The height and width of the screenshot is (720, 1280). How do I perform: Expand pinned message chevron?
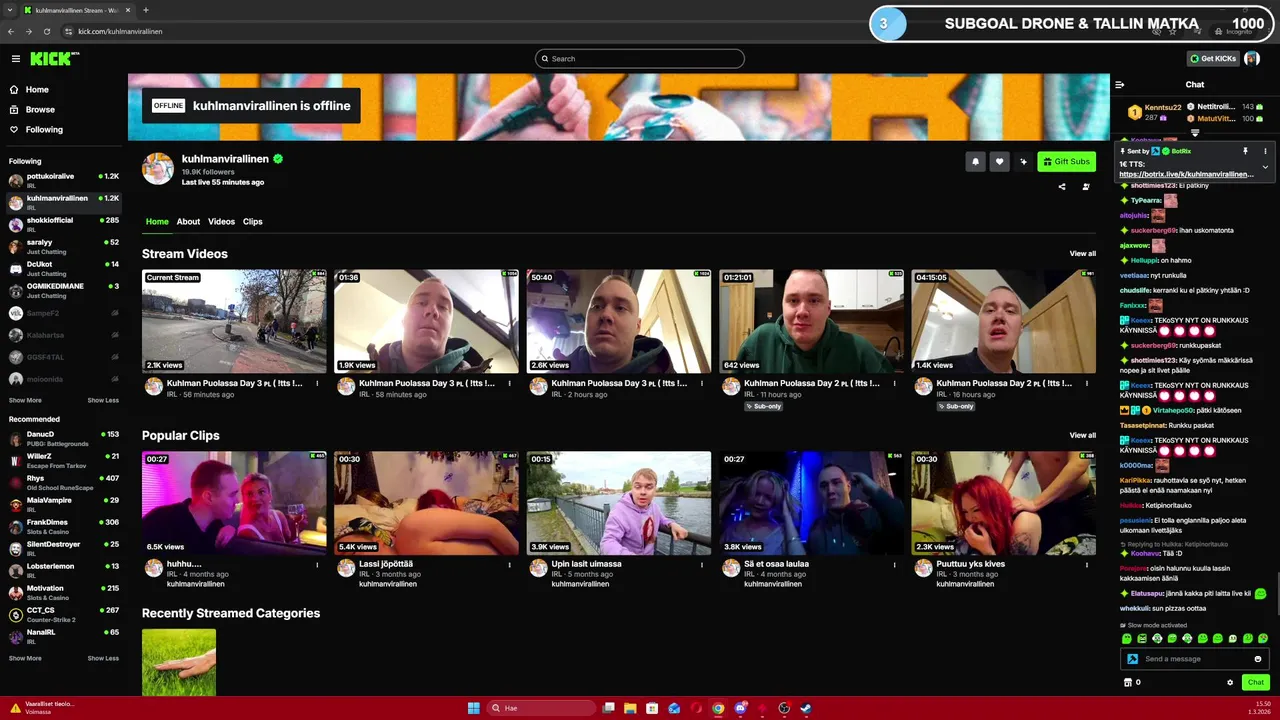coord(1265,167)
